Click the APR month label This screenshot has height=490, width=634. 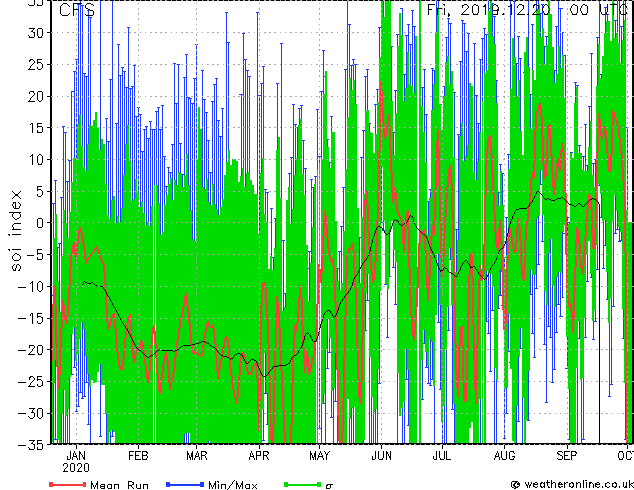[259, 456]
